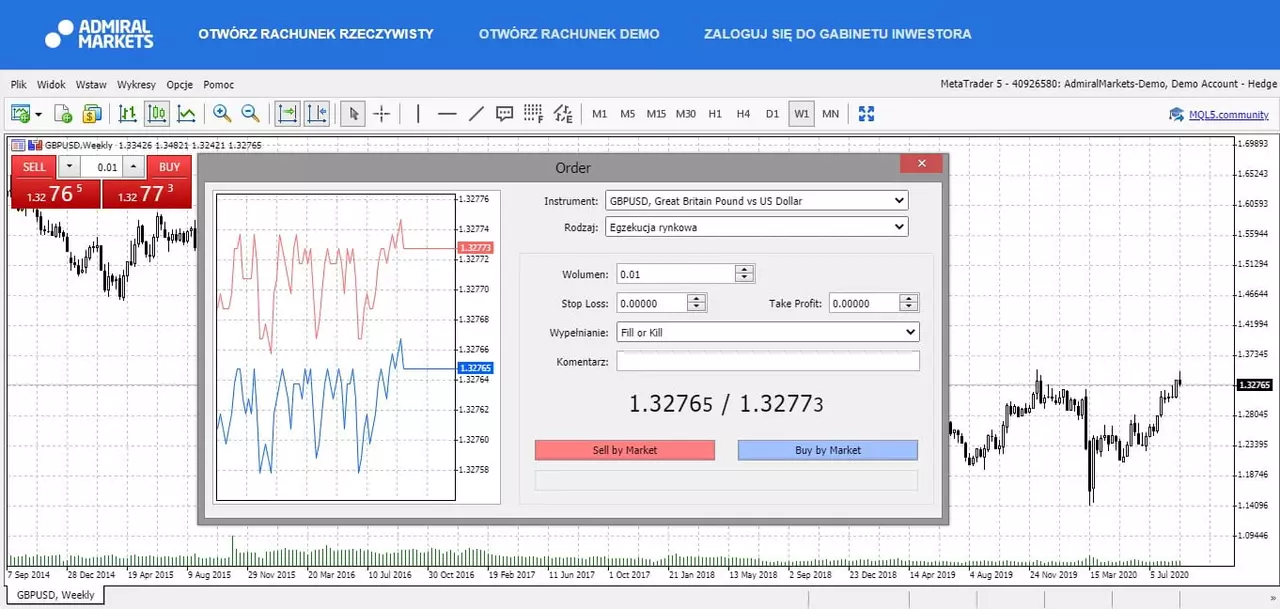The image size is (1280, 609).
Task: Expand the Rodzaj order type dropdown
Action: [756, 227]
